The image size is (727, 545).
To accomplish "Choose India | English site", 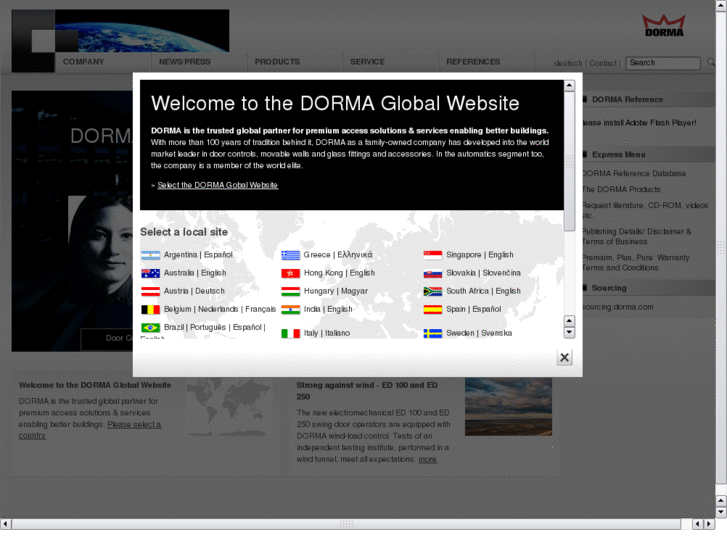I will [328, 309].
